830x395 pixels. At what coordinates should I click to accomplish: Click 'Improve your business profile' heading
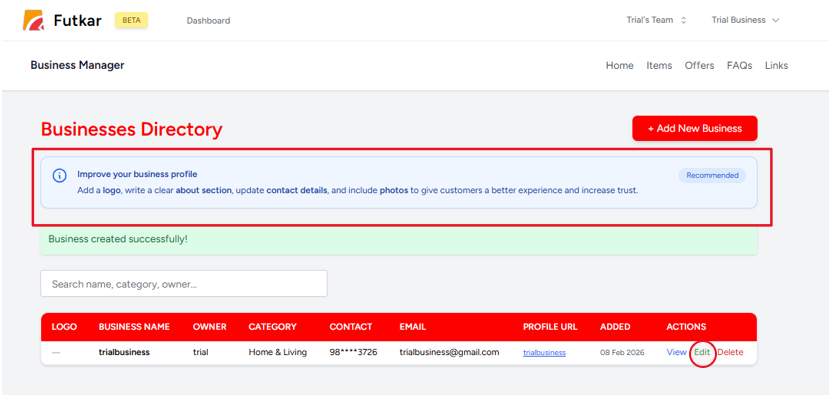pos(137,174)
